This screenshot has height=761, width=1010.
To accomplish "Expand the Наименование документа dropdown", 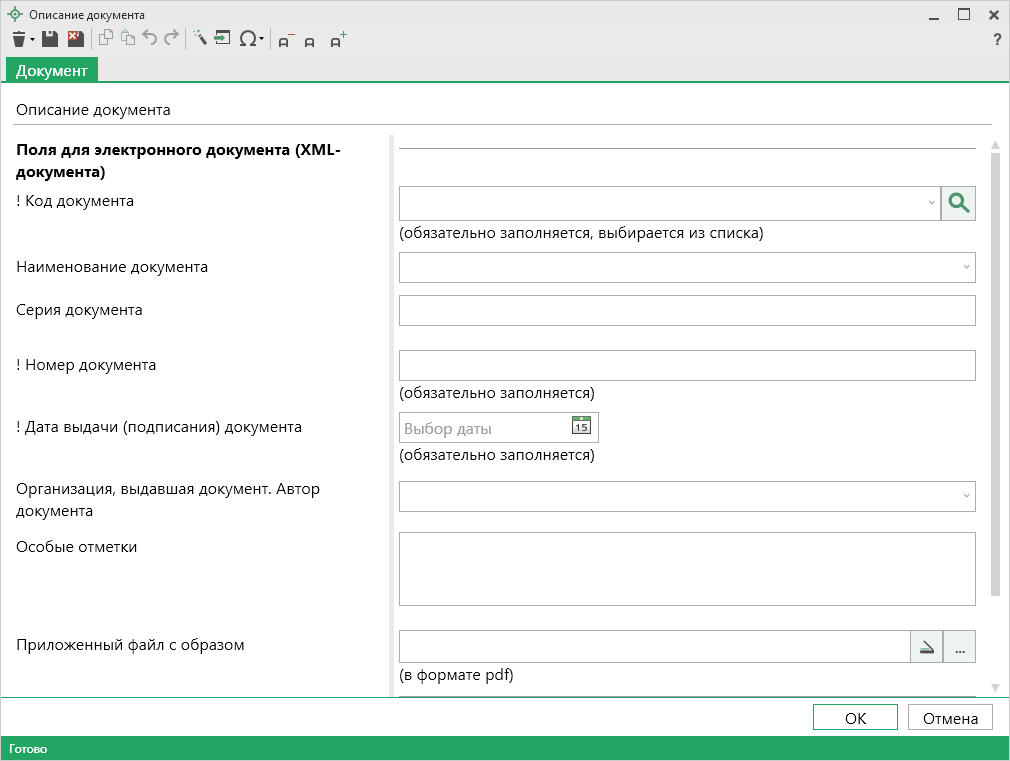I will click(x=966, y=267).
